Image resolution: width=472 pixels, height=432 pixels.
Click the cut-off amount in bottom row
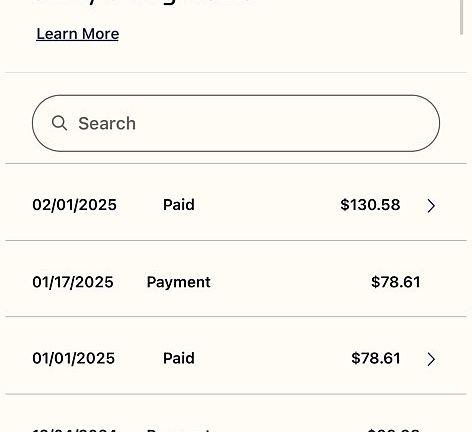(x=393, y=430)
